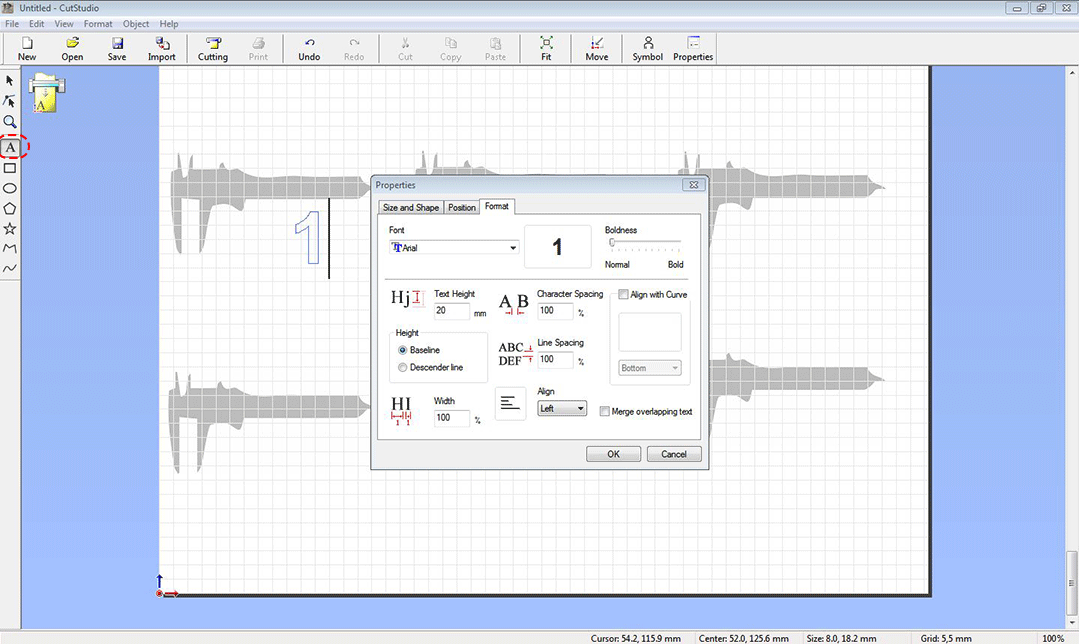Click the 100% zoom status entry

click(1053, 638)
